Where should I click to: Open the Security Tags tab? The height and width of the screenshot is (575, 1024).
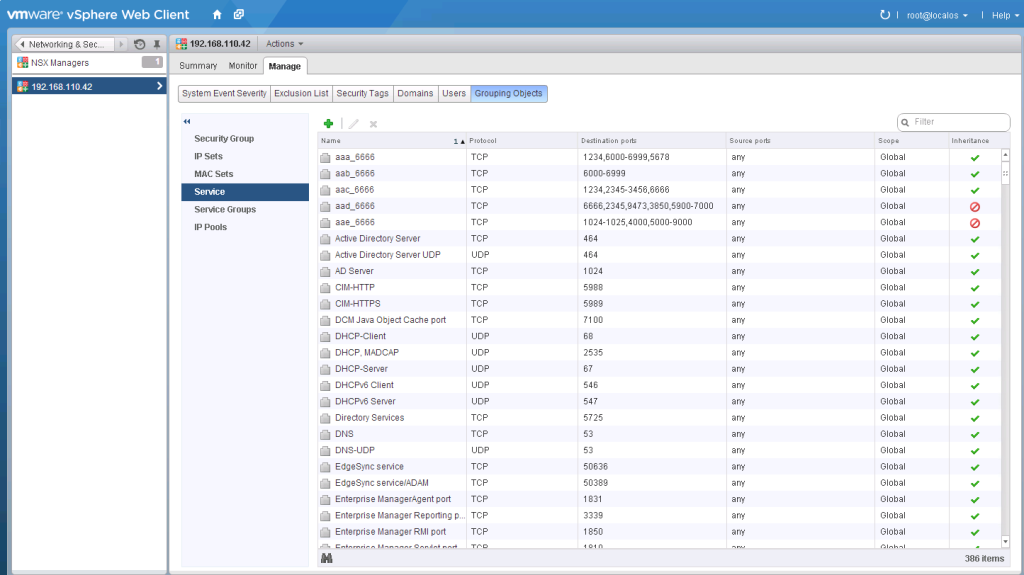coord(362,93)
